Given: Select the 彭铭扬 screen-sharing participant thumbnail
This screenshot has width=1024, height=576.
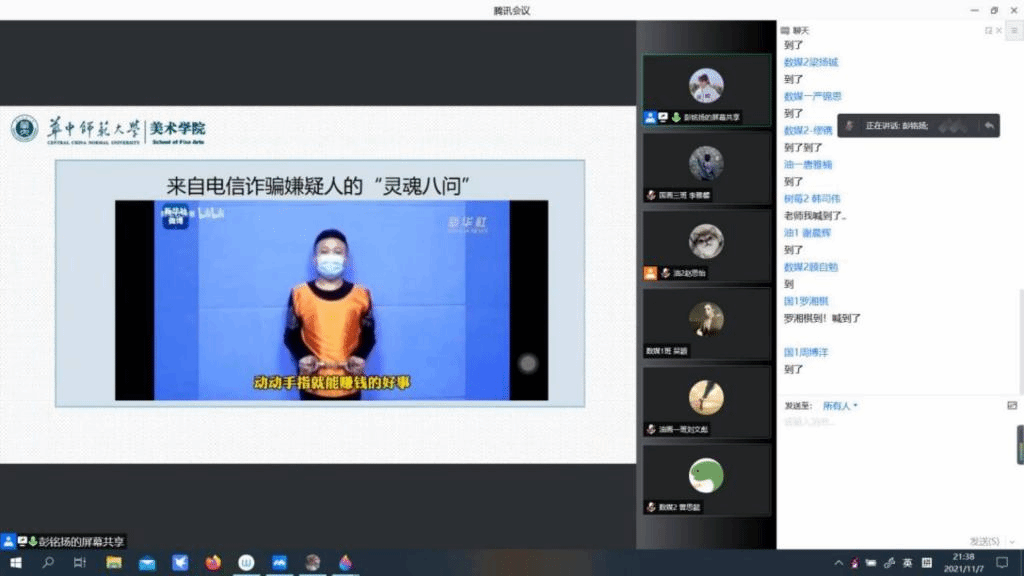Looking at the screenshot, I should 706,89.
